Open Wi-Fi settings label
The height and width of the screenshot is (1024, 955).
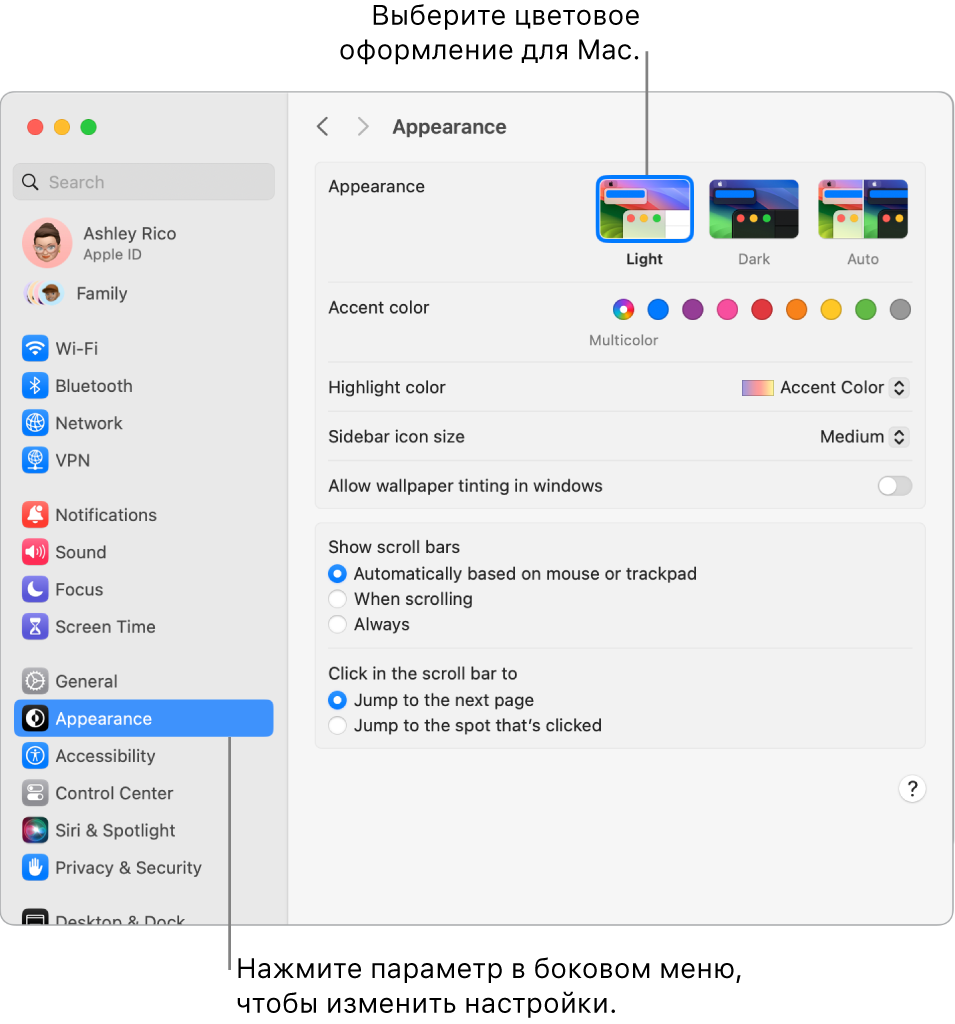pyautogui.click(x=76, y=349)
